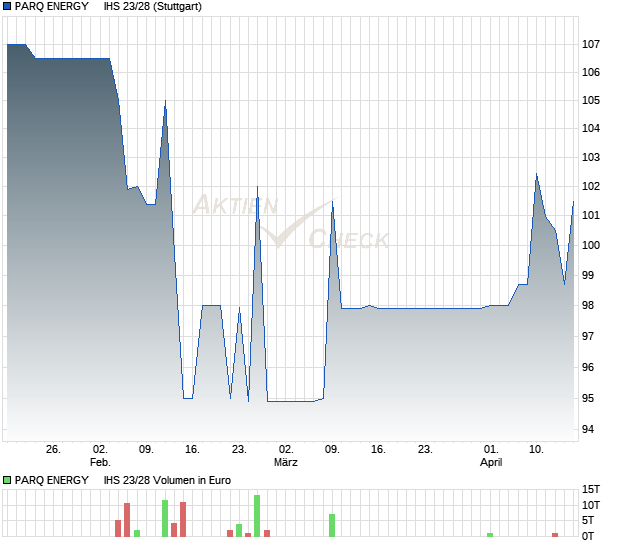Click the 96 price axis label
This screenshot has height=546, width=620.
(588, 367)
